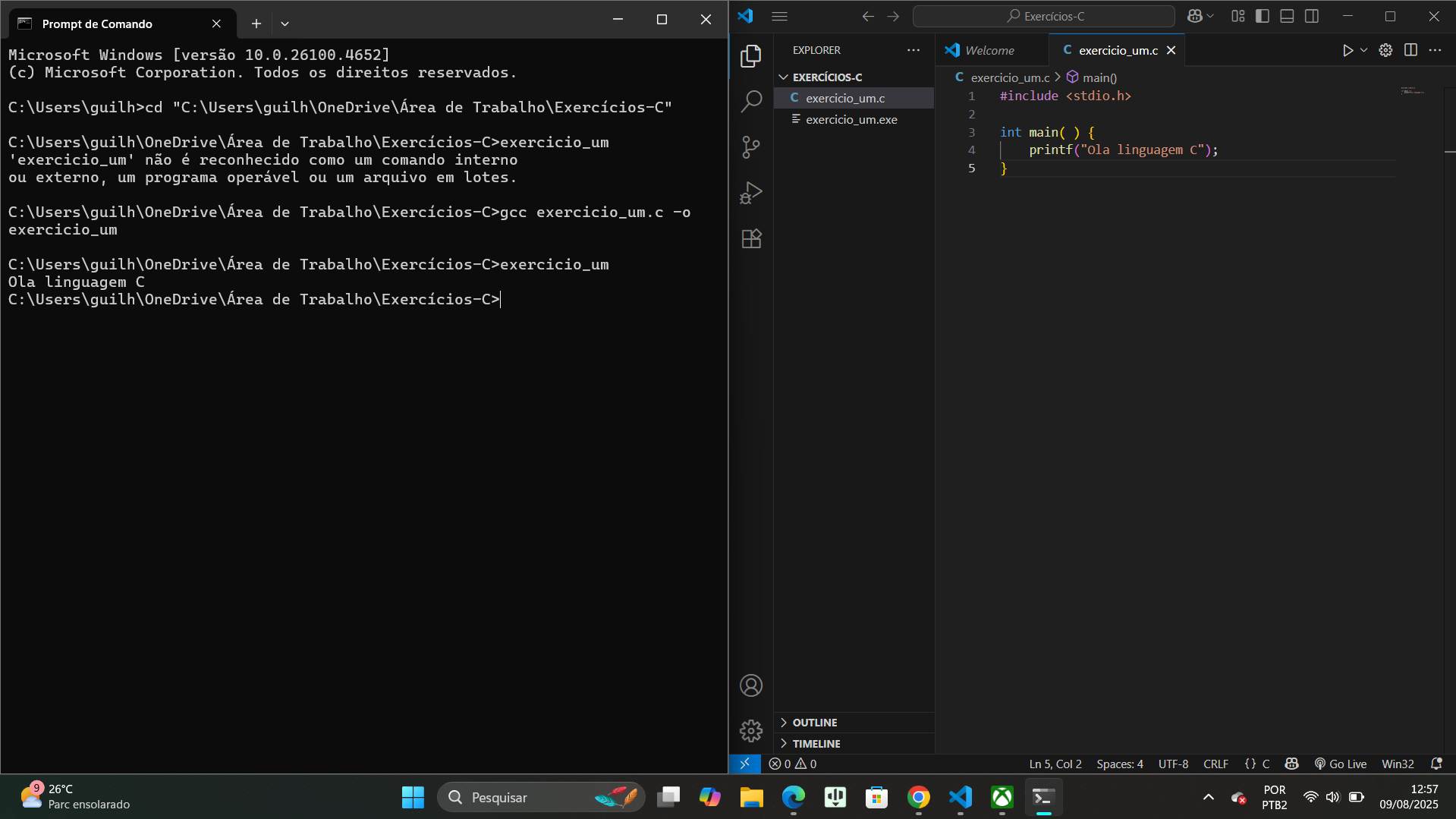Expand the OUTLINE section
The width and height of the screenshot is (1456, 819).
click(x=854, y=723)
